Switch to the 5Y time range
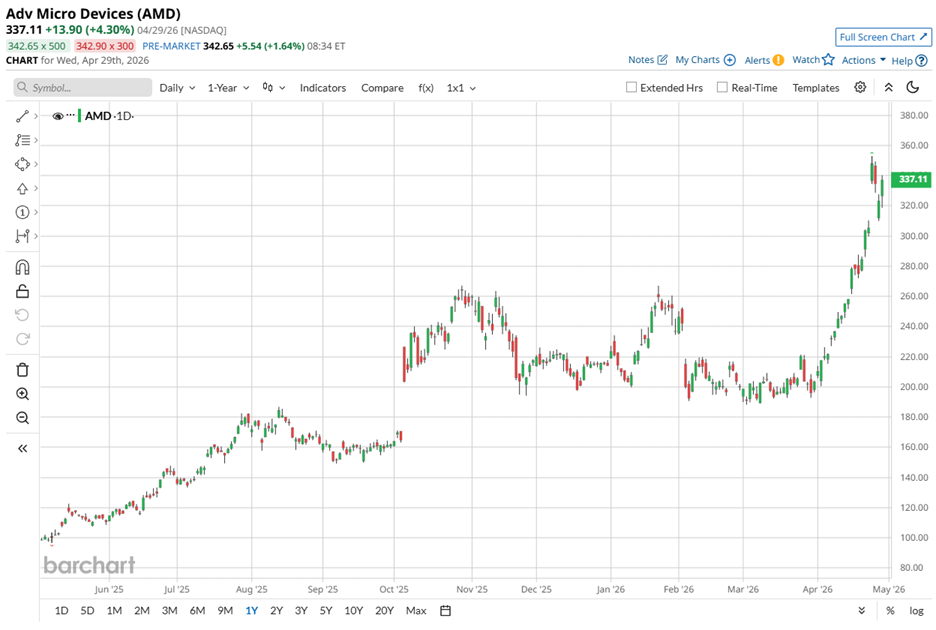 326,611
